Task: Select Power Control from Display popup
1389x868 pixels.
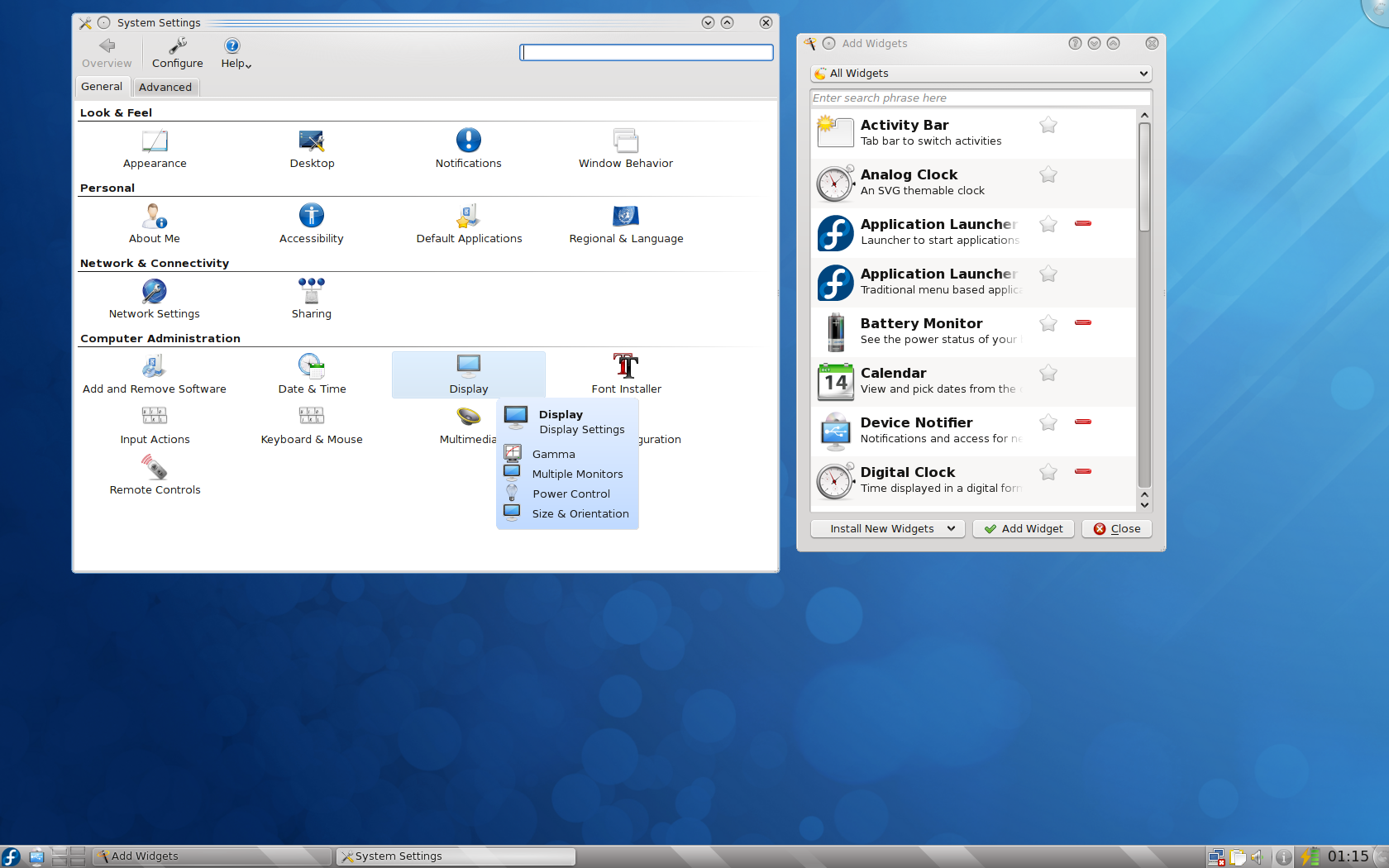Action: (567, 494)
